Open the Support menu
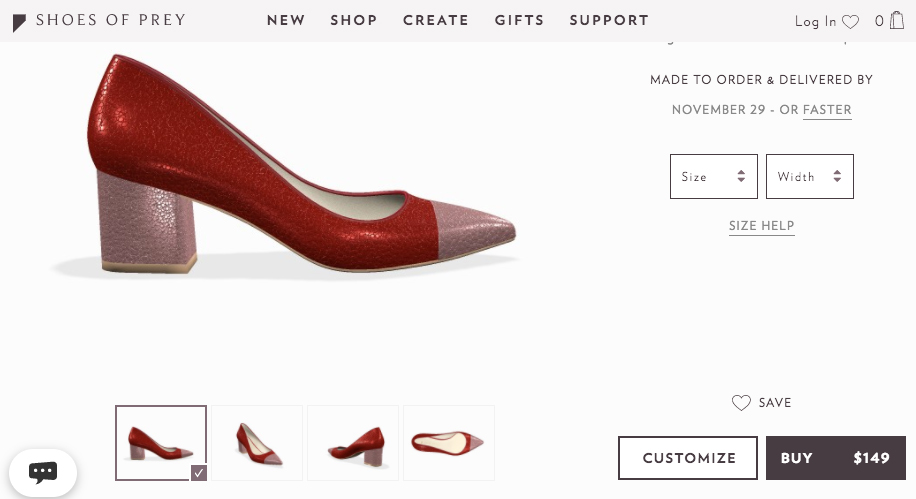Image resolution: width=916 pixels, height=499 pixels. point(609,20)
